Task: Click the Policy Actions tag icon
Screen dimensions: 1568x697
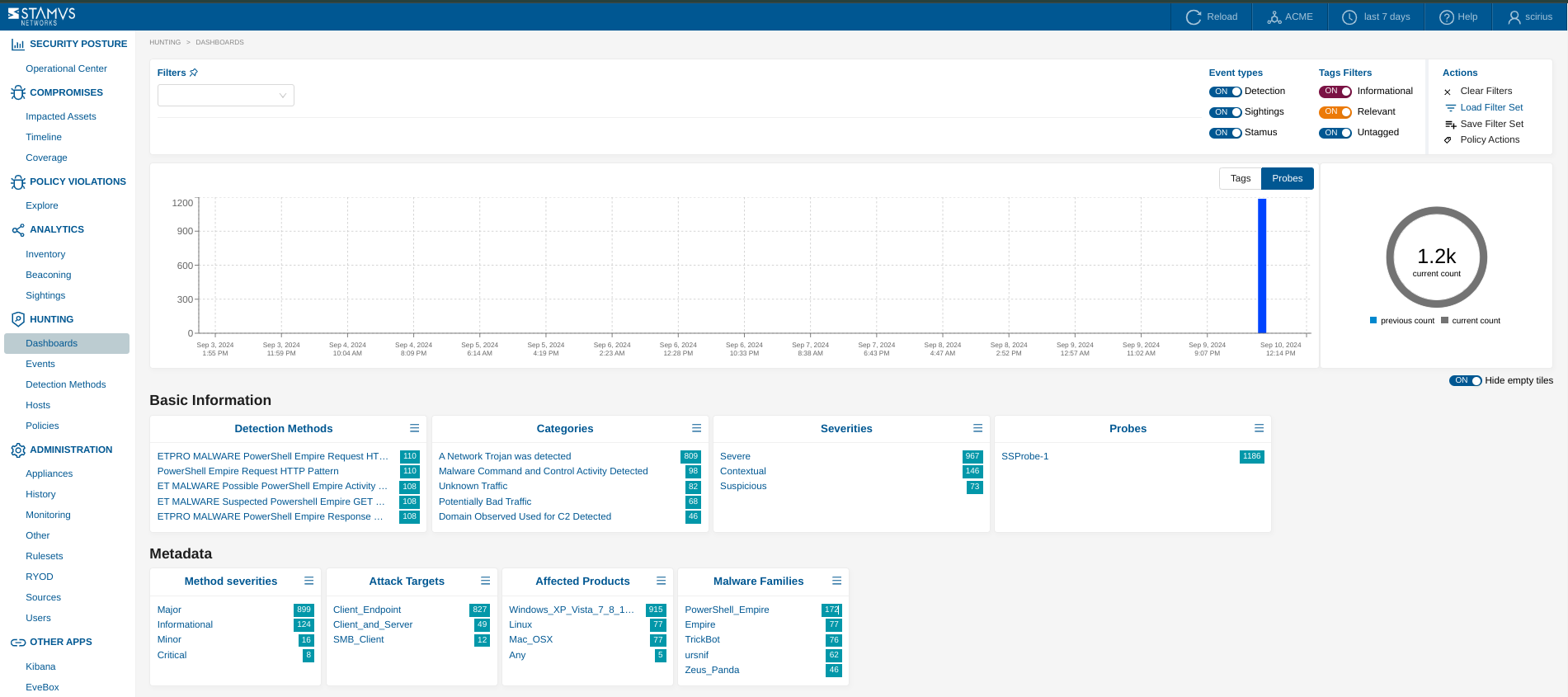Action: point(1448,140)
